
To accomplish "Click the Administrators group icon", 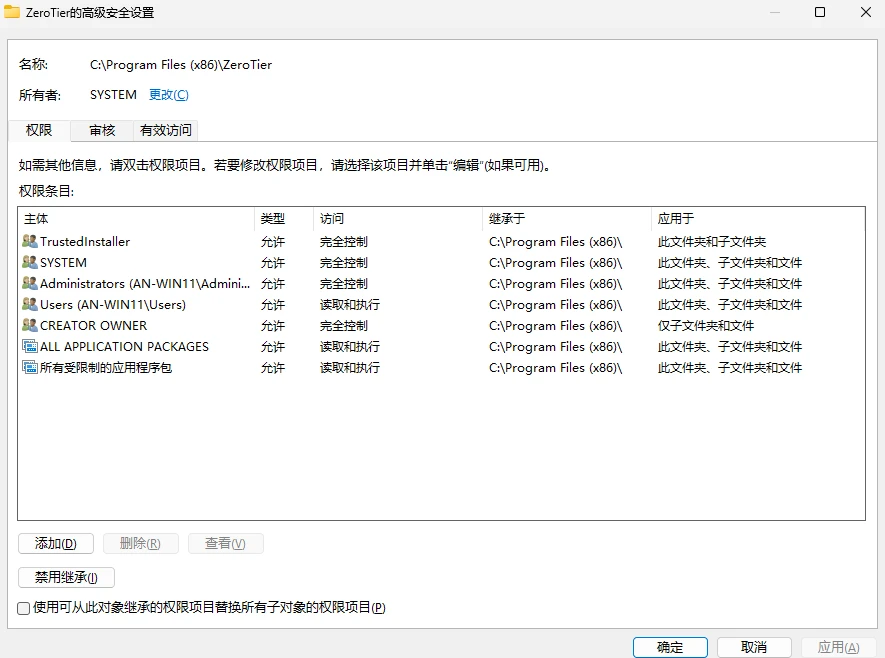I will tap(29, 284).
